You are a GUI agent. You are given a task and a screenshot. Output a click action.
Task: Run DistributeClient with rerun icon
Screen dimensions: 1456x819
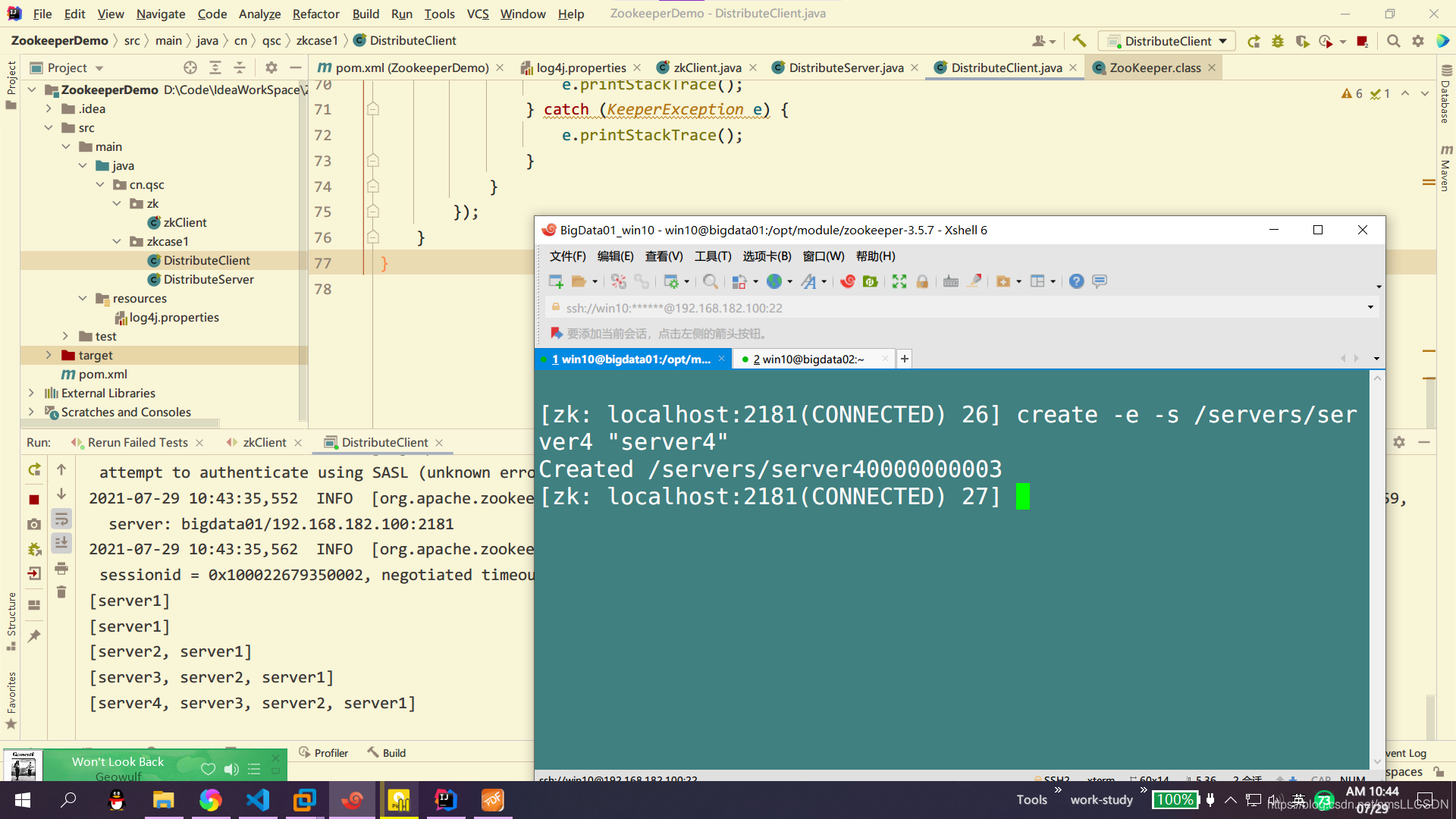pyautogui.click(x=1254, y=41)
